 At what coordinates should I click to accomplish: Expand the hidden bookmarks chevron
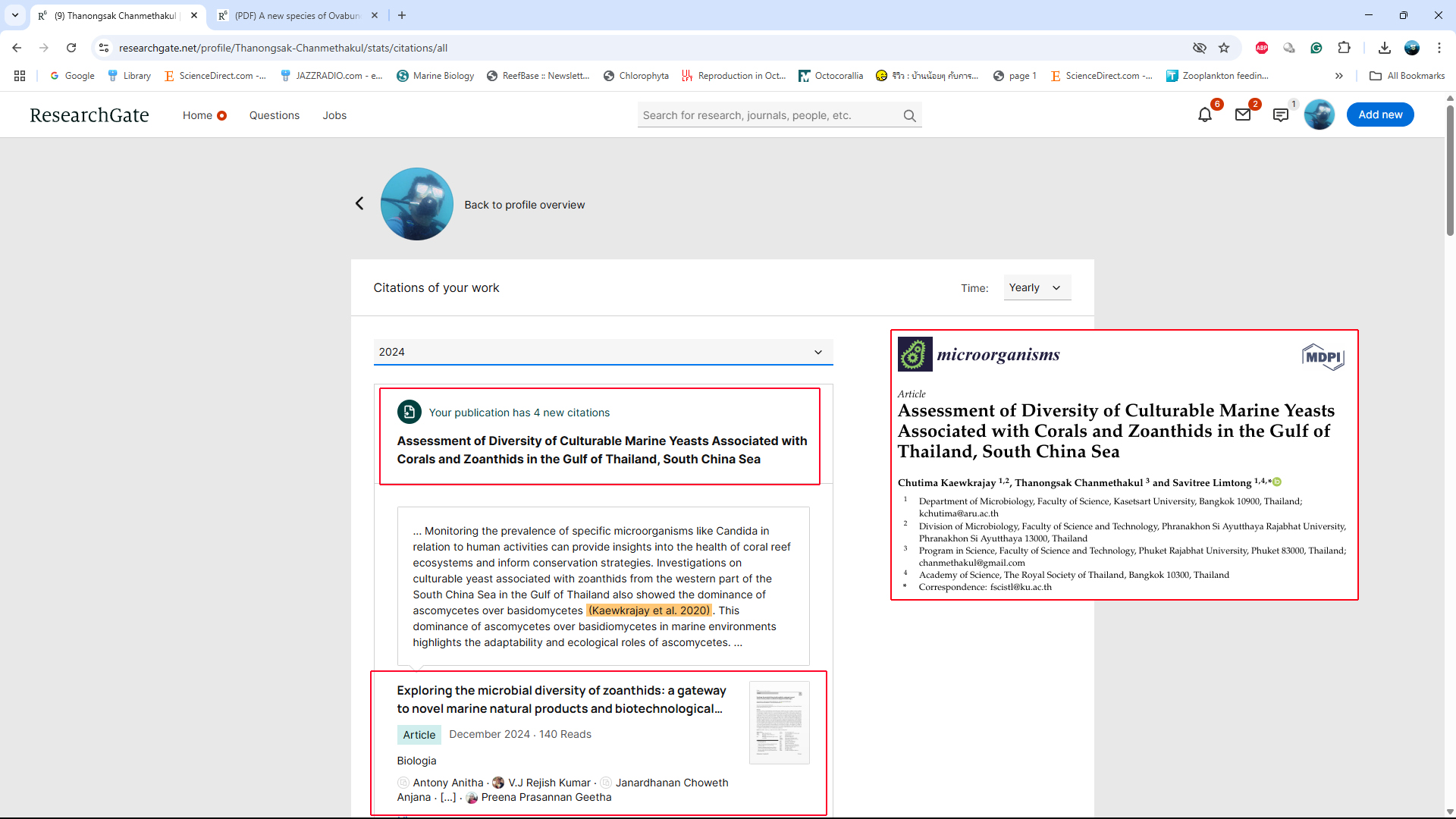(1338, 76)
